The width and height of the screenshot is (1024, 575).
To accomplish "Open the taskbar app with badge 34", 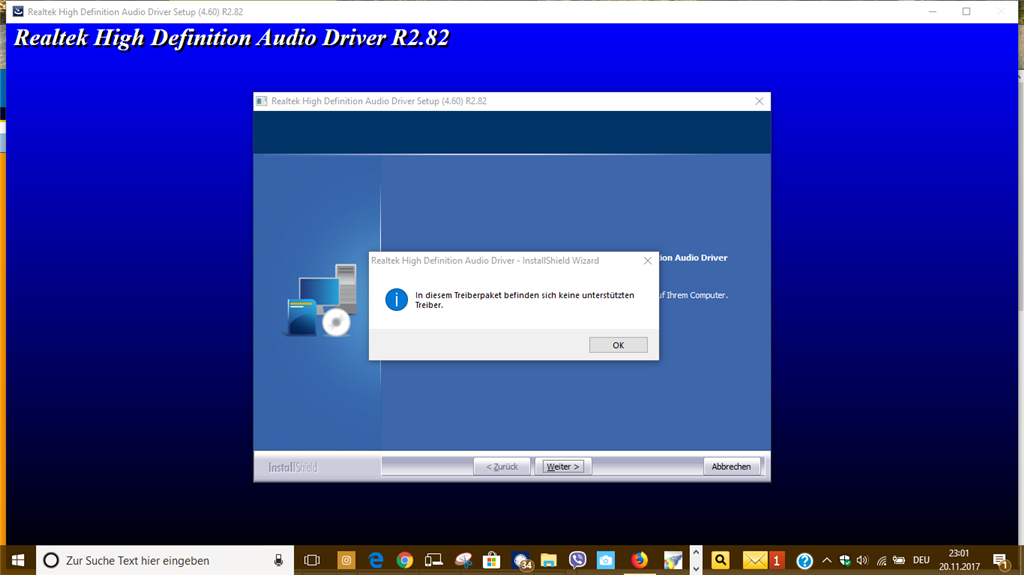I will point(522,561).
